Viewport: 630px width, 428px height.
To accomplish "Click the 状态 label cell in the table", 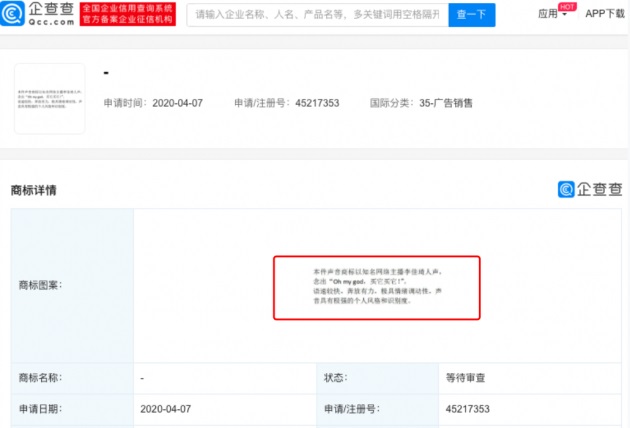I will (x=335, y=378).
